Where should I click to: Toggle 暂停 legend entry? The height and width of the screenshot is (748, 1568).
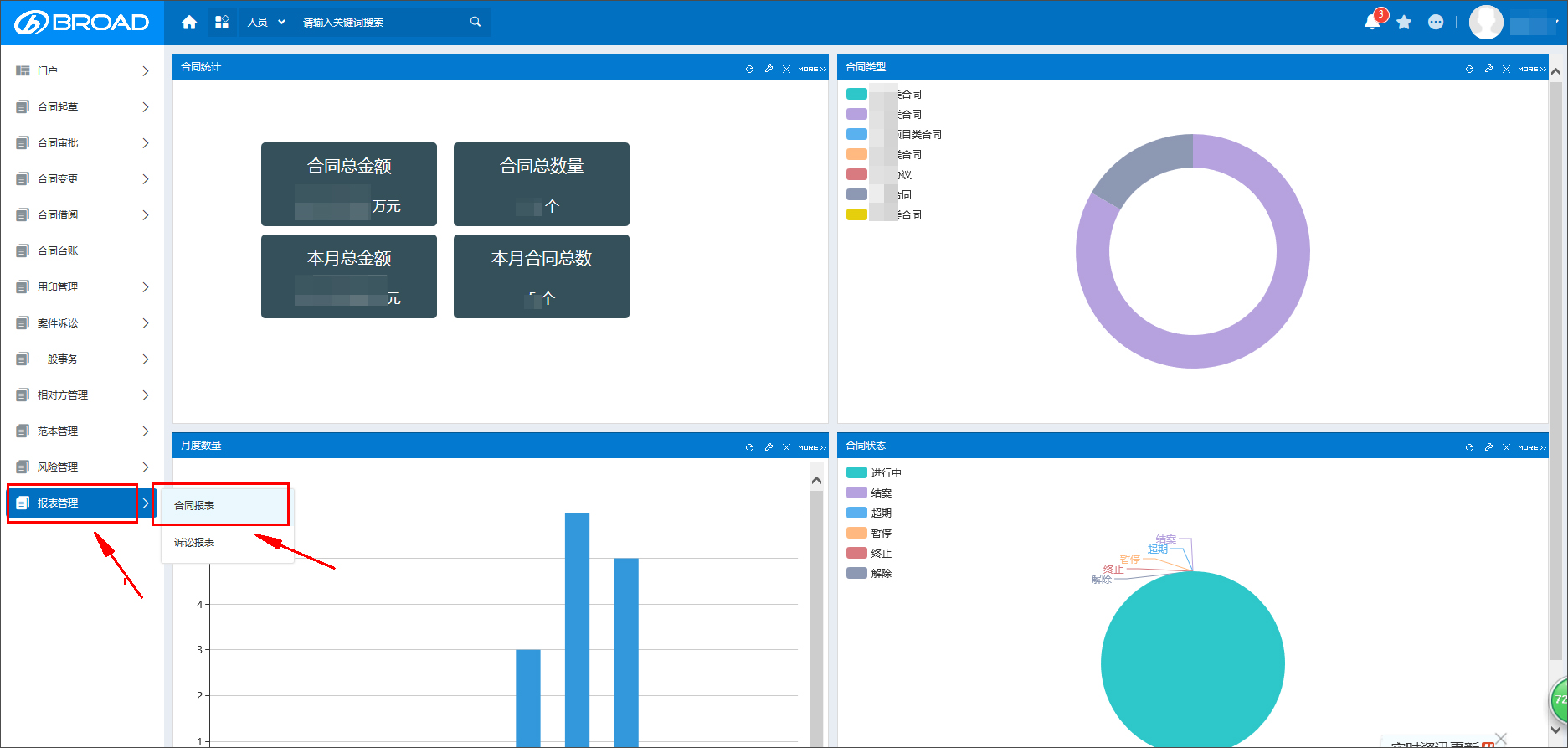coord(869,534)
